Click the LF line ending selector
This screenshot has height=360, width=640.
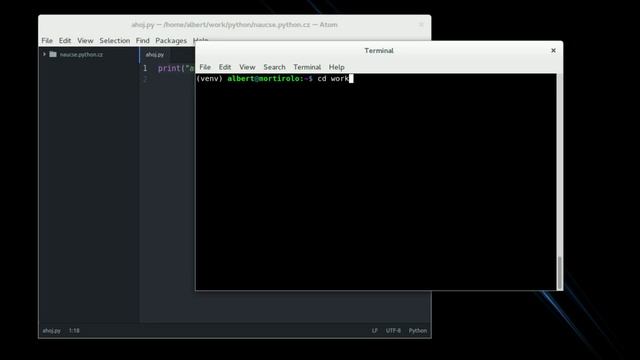(x=374, y=331)
